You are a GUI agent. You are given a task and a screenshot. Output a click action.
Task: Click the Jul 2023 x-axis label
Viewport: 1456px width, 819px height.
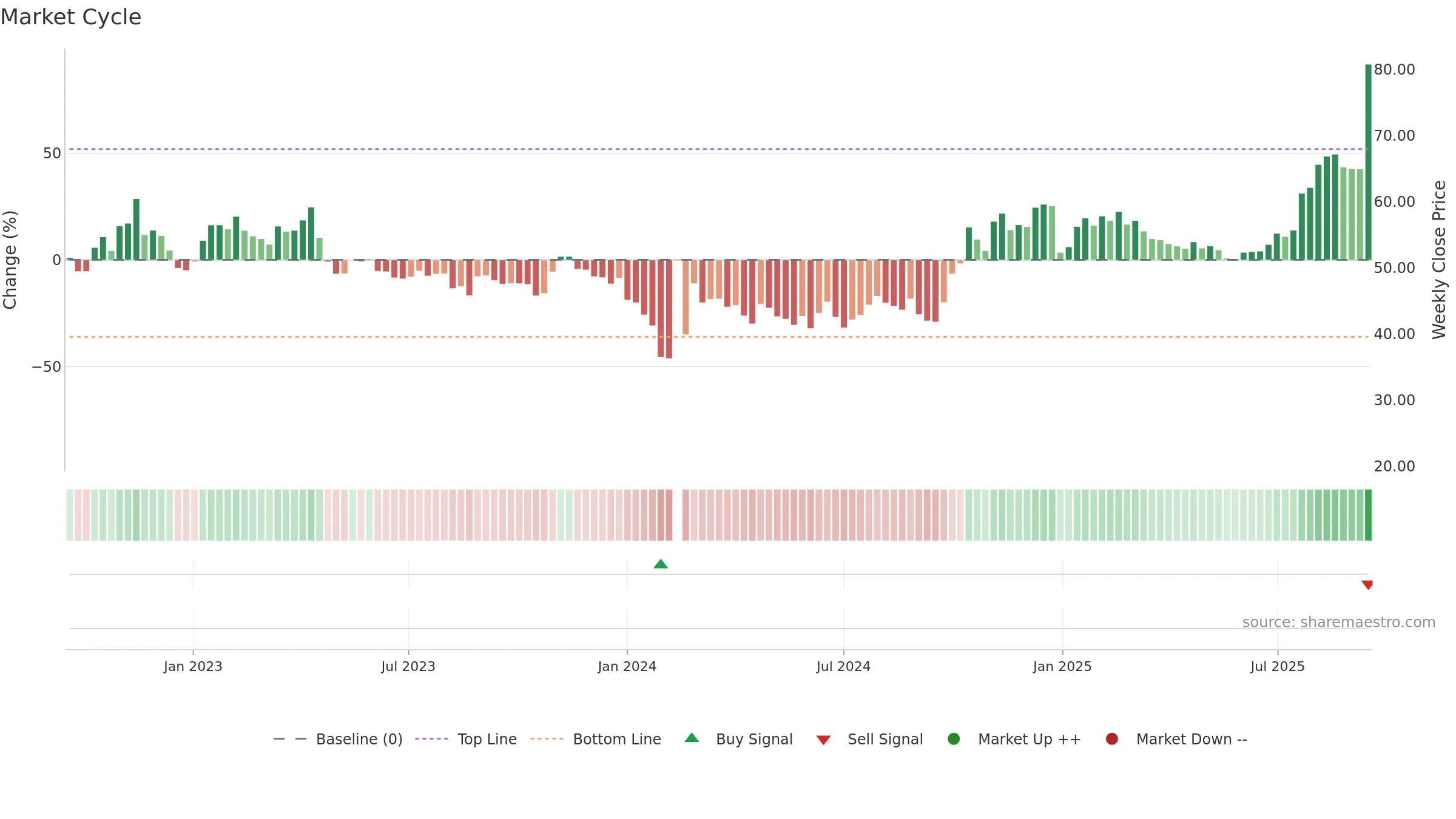408,666
